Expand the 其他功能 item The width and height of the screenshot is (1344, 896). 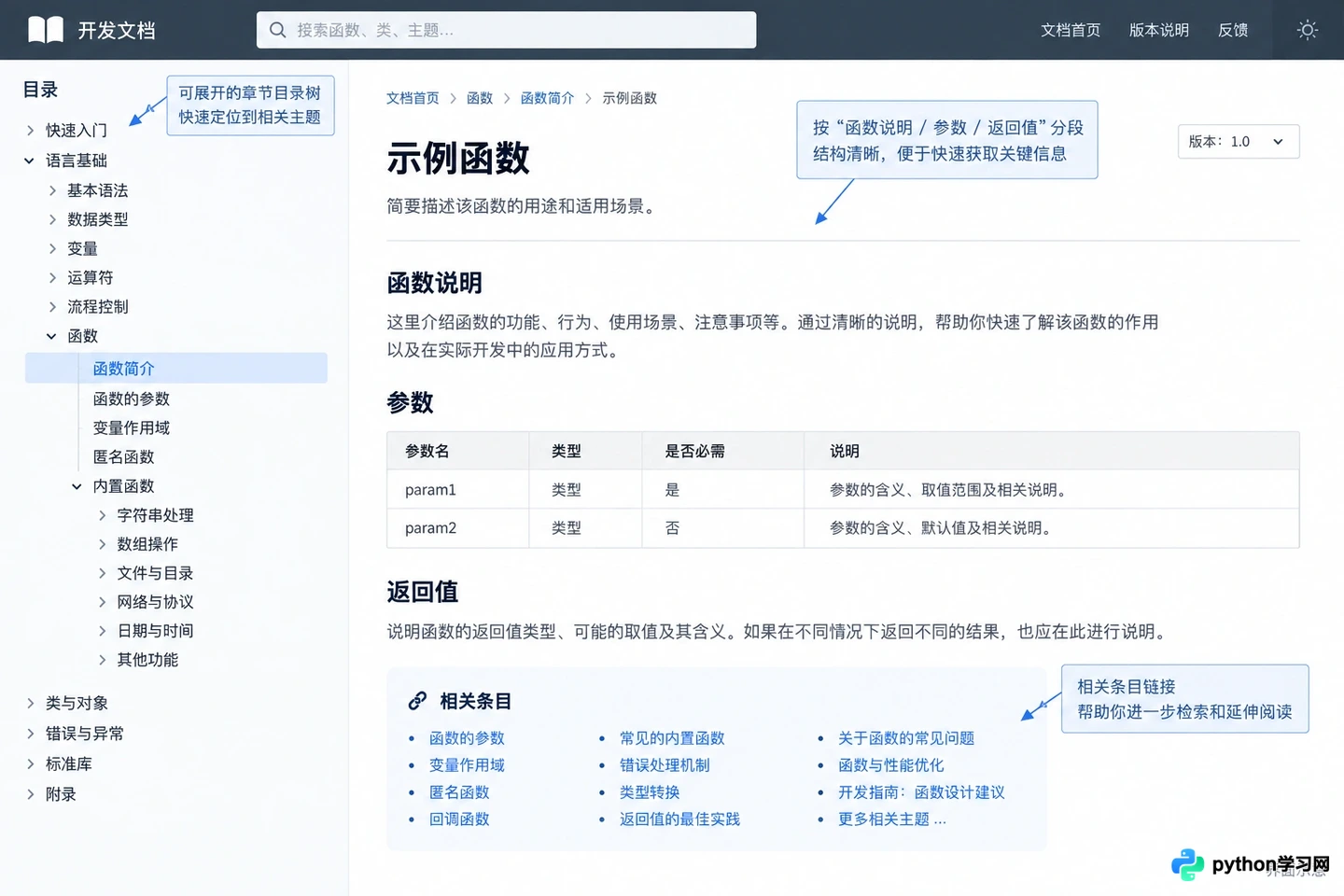click(x=103, y=660)
